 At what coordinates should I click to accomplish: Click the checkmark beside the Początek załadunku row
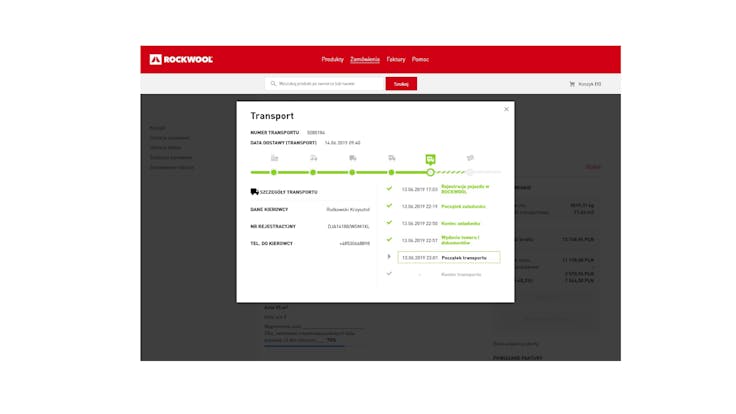tap(389, 206)
